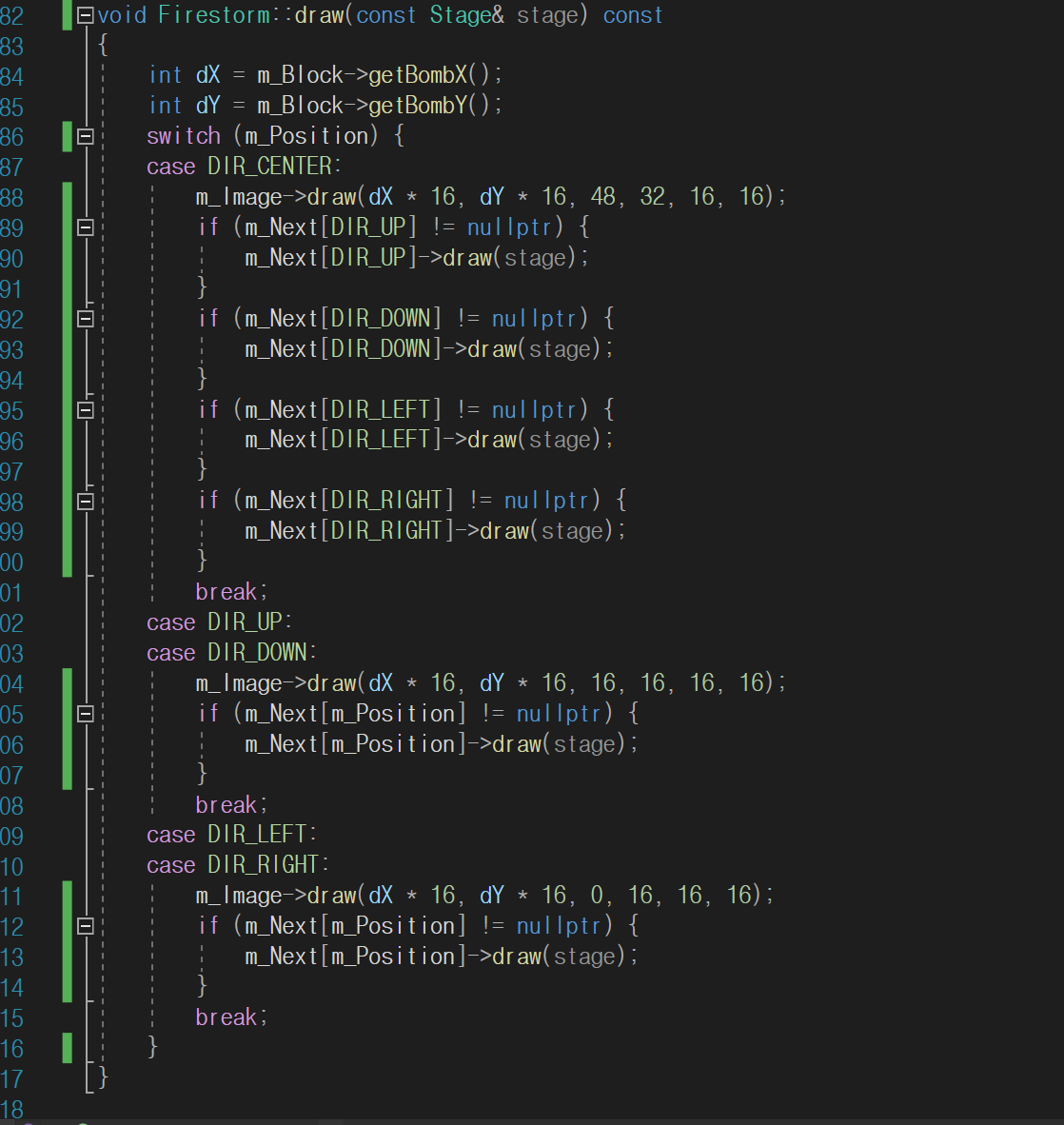
Task: Click the 'case DIR_DOWN:' label
Action: 232,653
